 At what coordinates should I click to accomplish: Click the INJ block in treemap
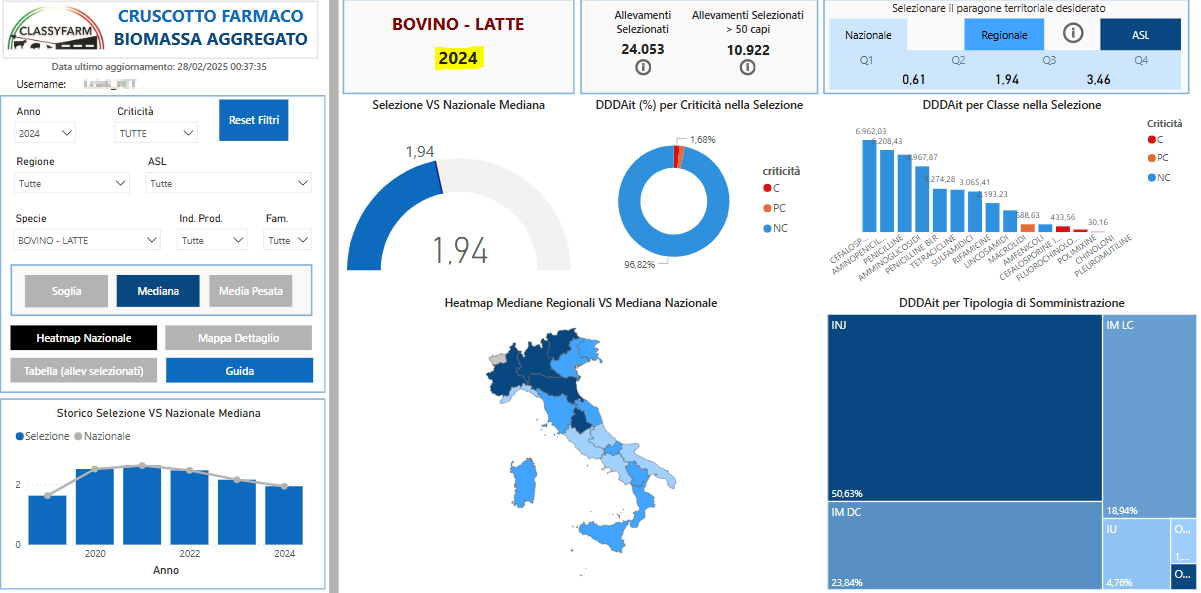[964, 409]
